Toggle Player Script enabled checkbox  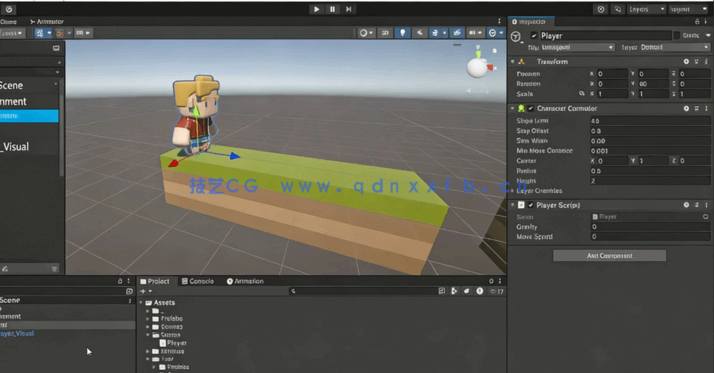click(x=530, y=205)
